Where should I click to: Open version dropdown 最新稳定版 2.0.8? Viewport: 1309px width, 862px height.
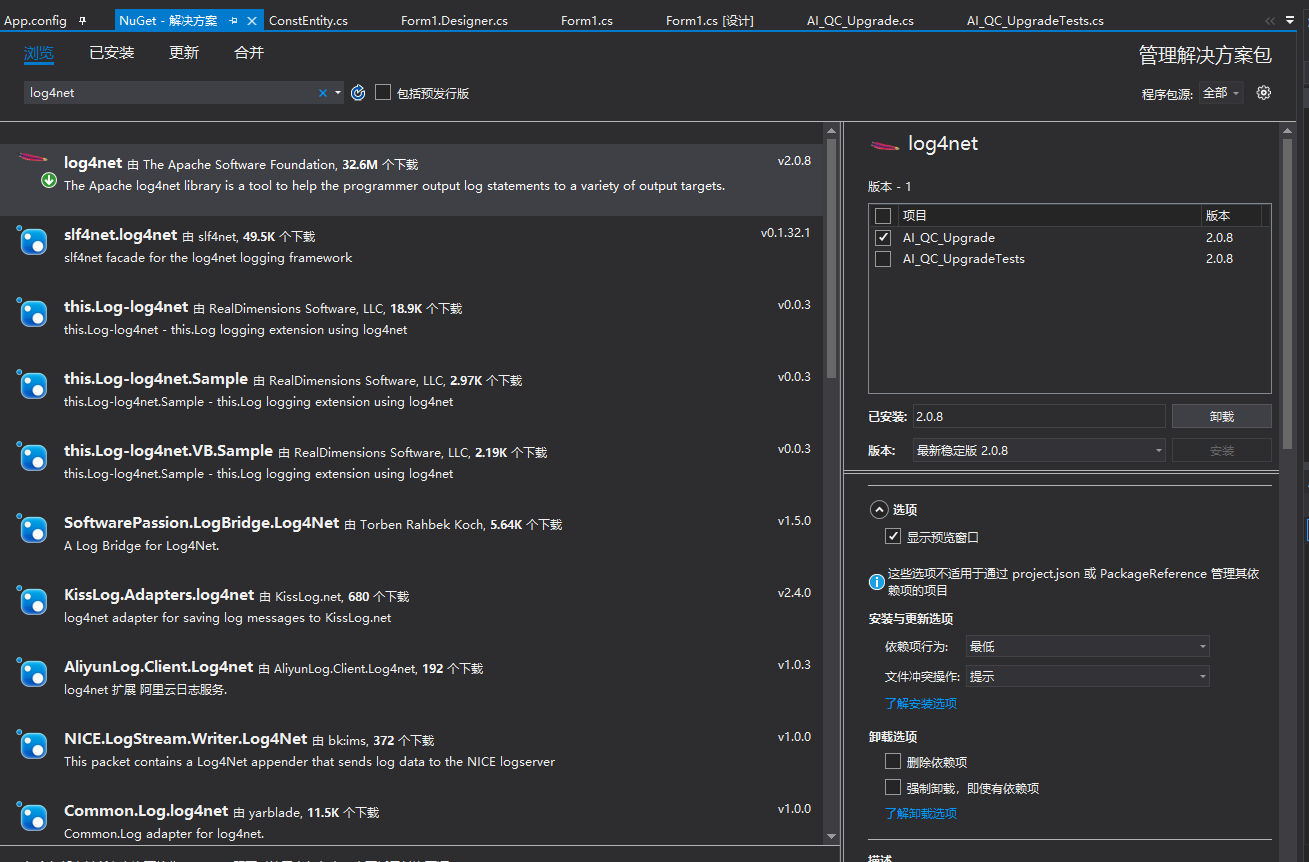coord(1040,451)
